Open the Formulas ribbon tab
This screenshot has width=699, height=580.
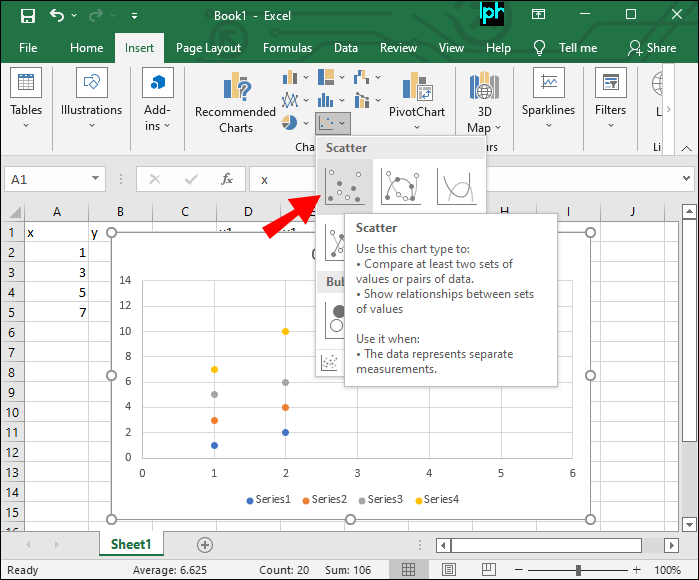(287, 48)
